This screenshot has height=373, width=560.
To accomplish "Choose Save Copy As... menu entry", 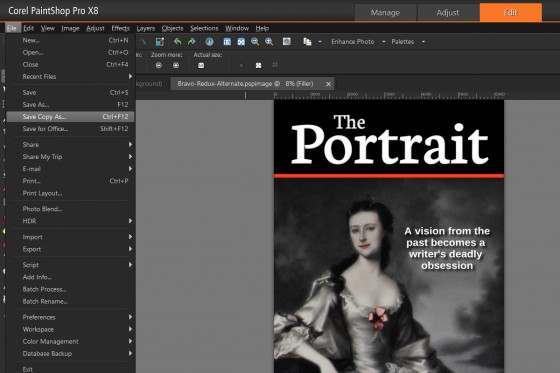I will (71, 117).
